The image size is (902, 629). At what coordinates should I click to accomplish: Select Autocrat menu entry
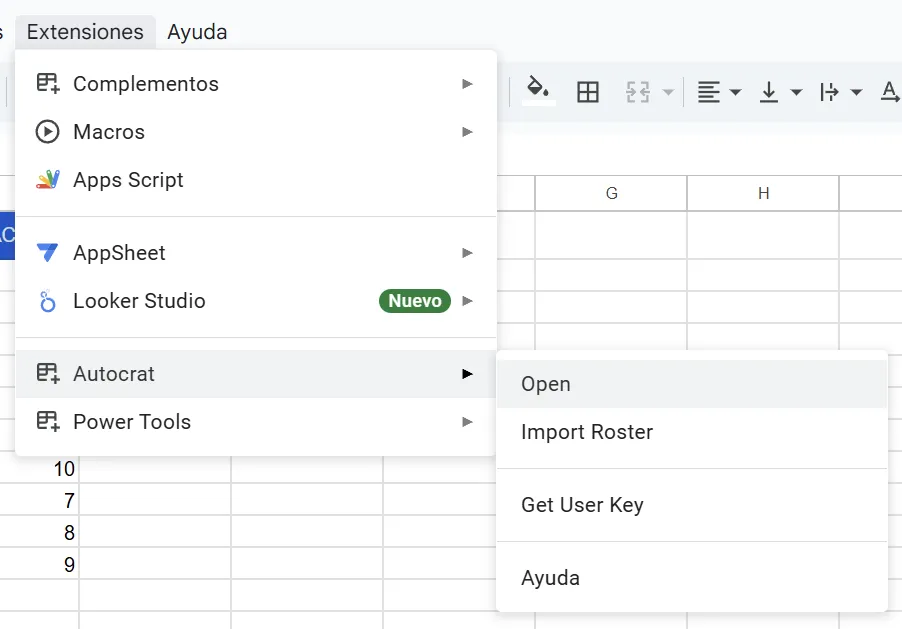click(x=256, y=374)
